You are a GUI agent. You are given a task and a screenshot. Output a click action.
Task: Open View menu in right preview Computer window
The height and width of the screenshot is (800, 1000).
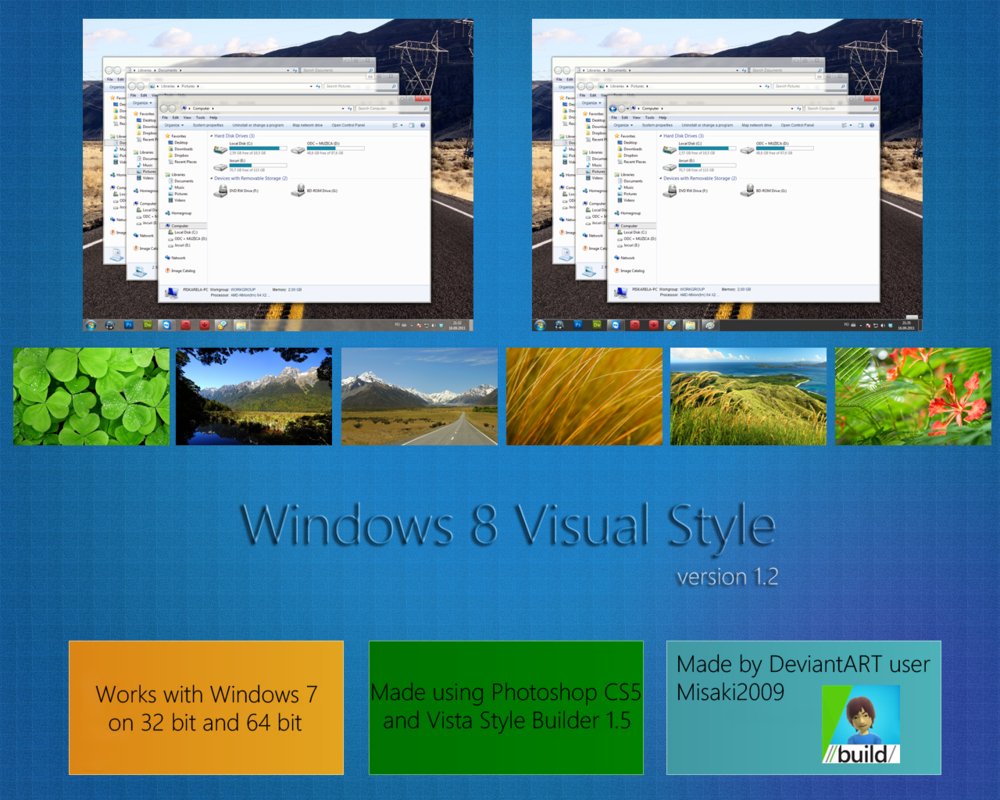(638, 117)
